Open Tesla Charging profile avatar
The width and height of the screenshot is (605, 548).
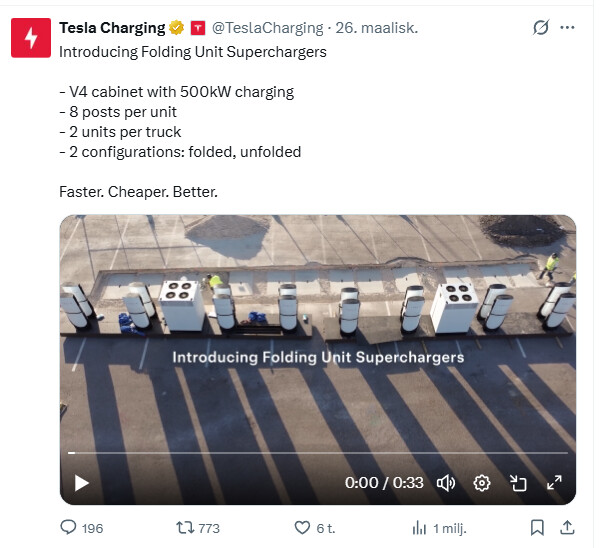(30, 38)
